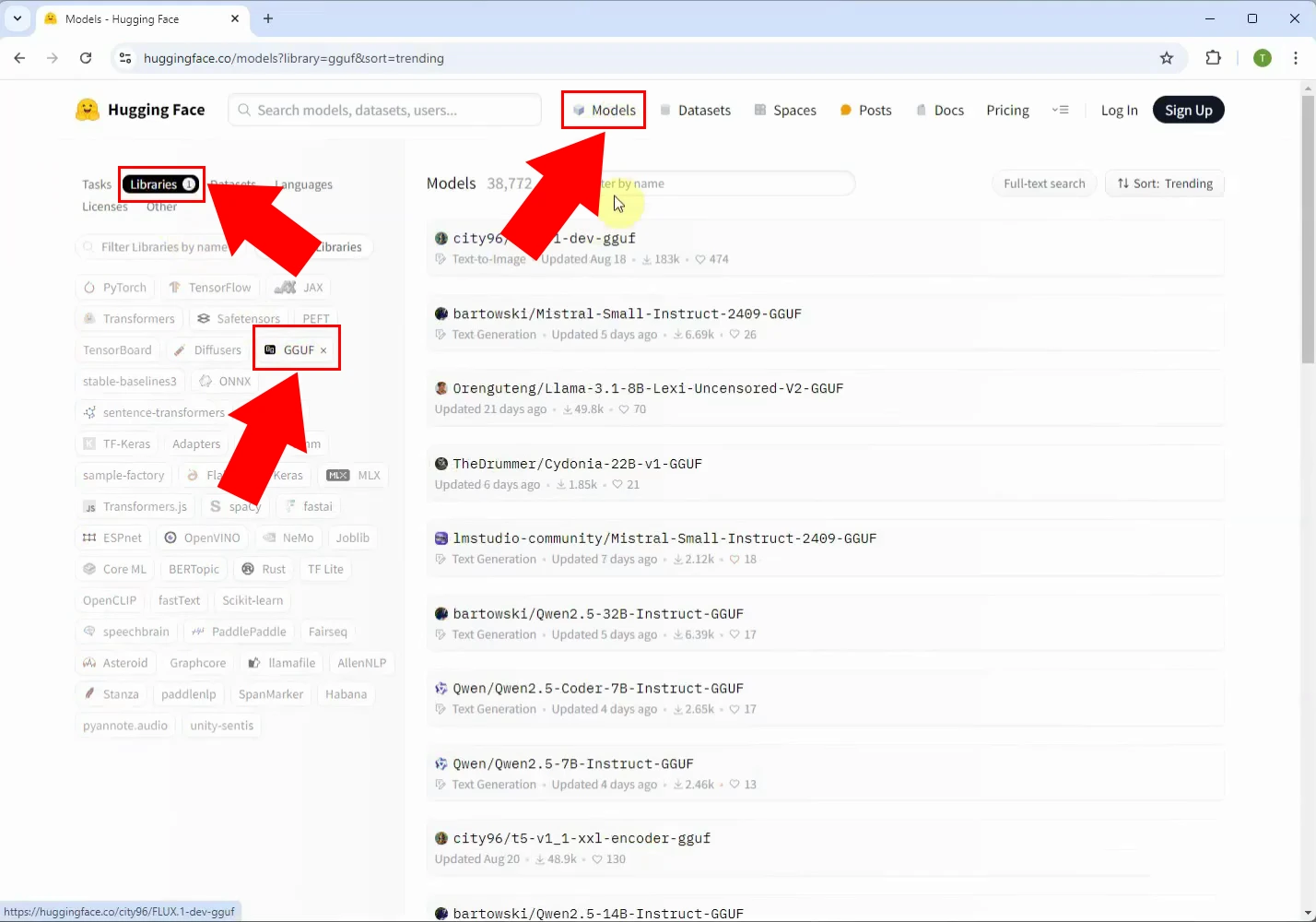Click the Stanza icon tag
Viewport: 1316px width, 922px height.
pyautogui.click(x=111, y=695)
